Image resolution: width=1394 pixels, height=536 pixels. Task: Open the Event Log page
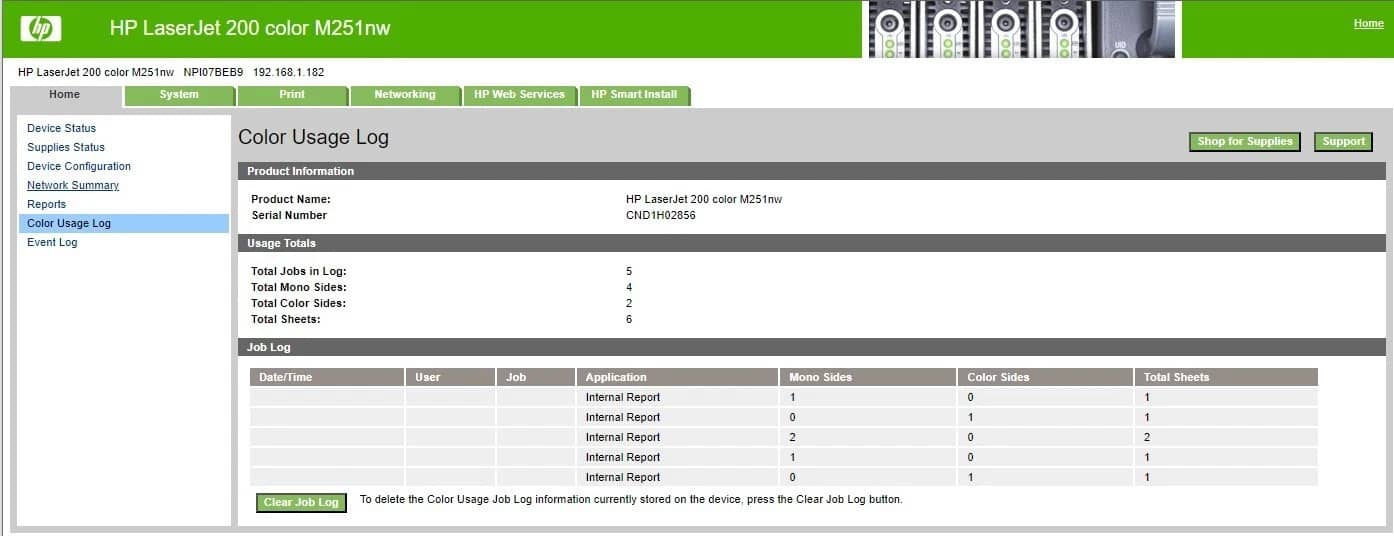(x=52, y=242)
